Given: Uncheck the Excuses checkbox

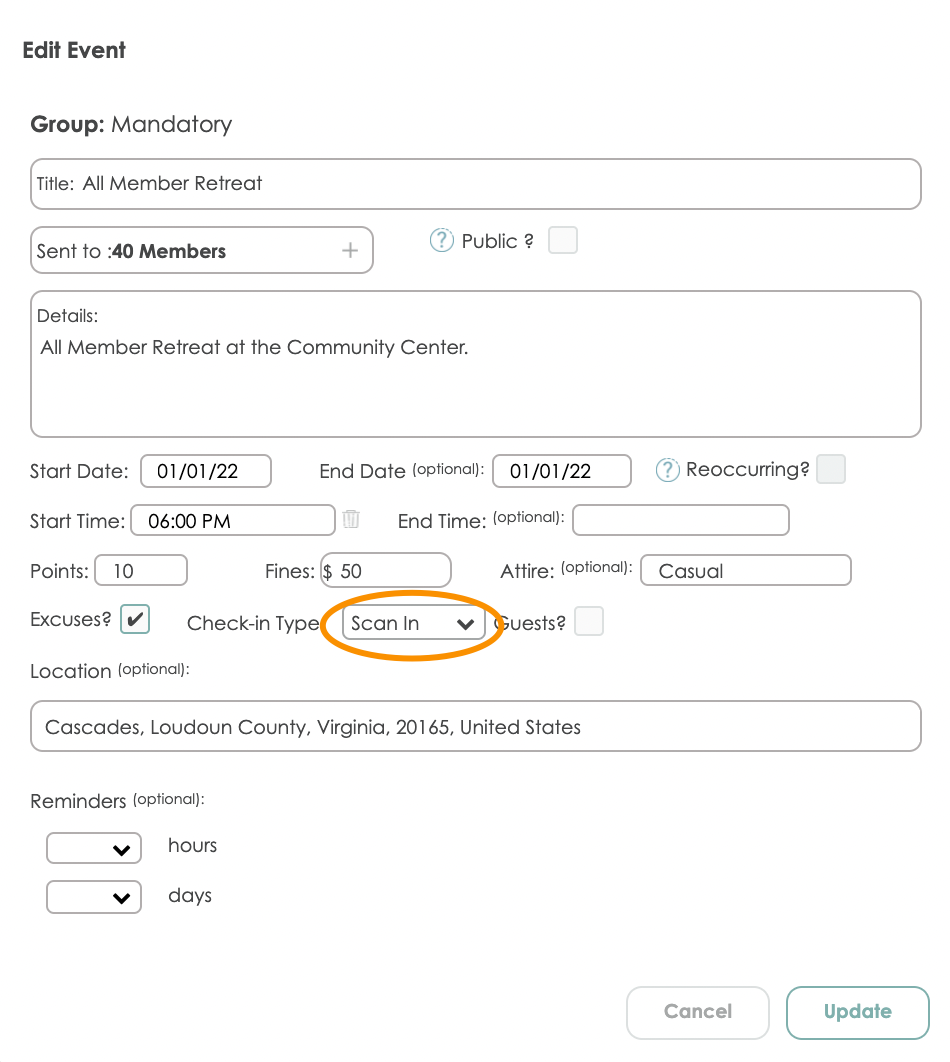Looking at the screenshot, I should click(x=135, y=619).
